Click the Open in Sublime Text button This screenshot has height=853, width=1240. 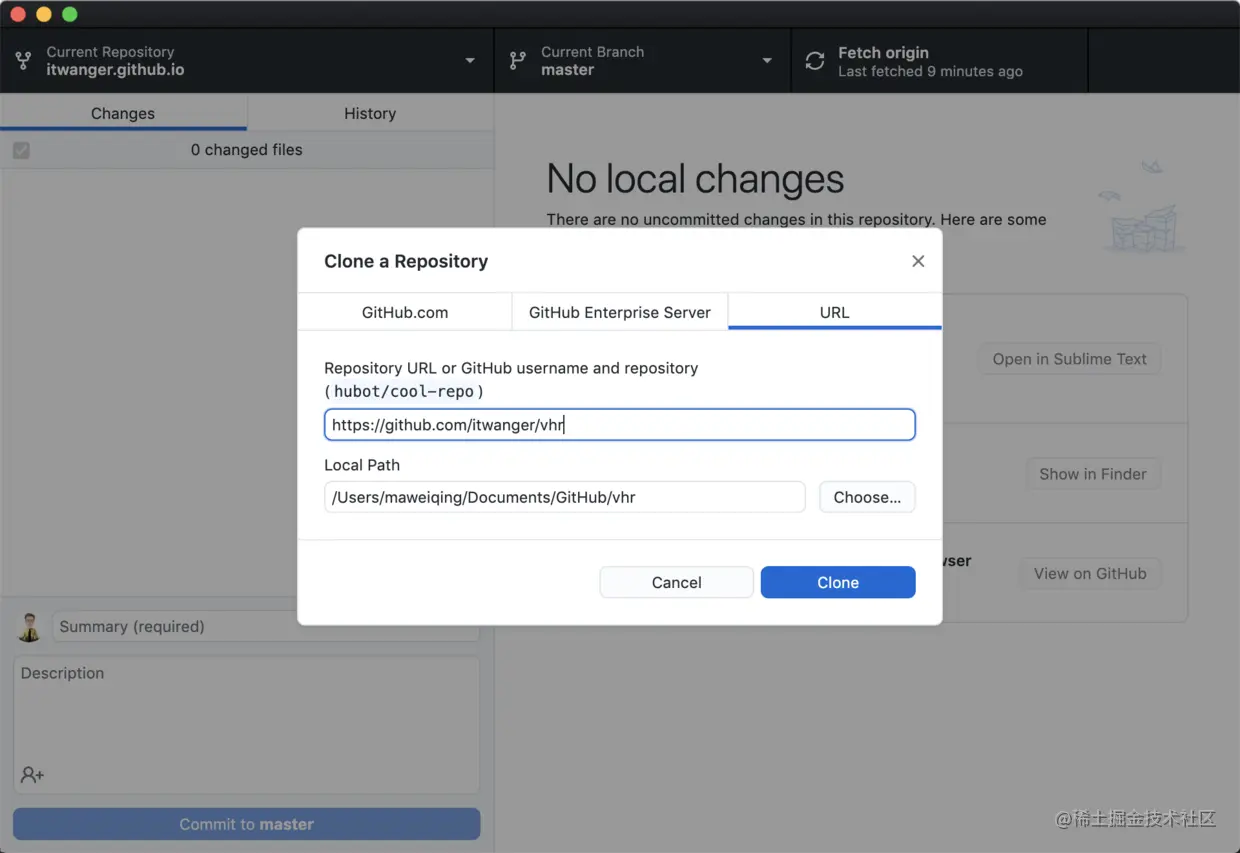click(x=1069, y=359)
